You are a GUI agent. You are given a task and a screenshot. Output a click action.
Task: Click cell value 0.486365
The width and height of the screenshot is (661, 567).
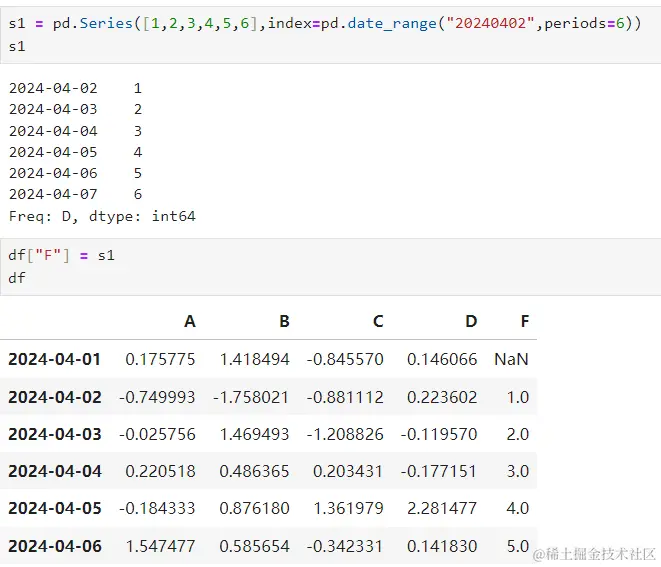pos(255,471)
